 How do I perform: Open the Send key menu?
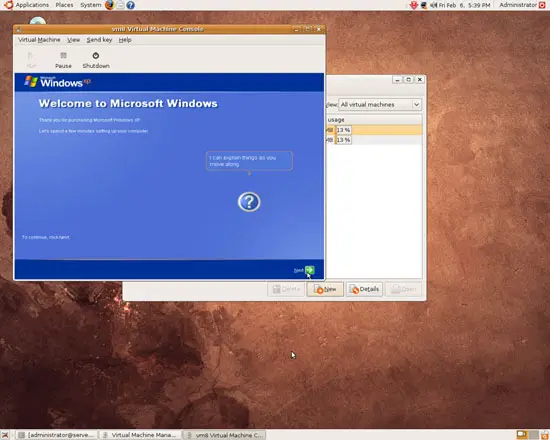pos(99,40)
